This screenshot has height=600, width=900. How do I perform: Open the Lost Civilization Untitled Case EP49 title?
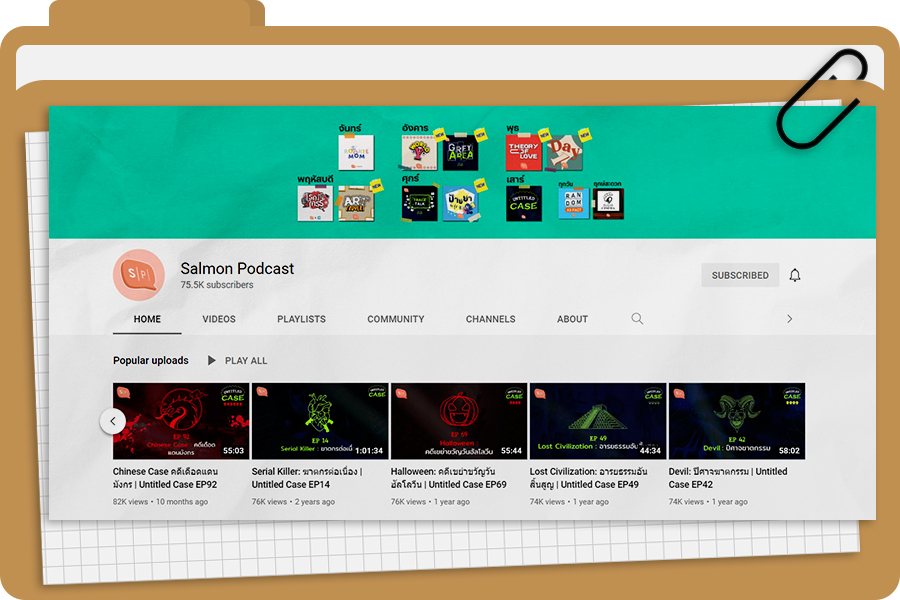tap(588, 478)
